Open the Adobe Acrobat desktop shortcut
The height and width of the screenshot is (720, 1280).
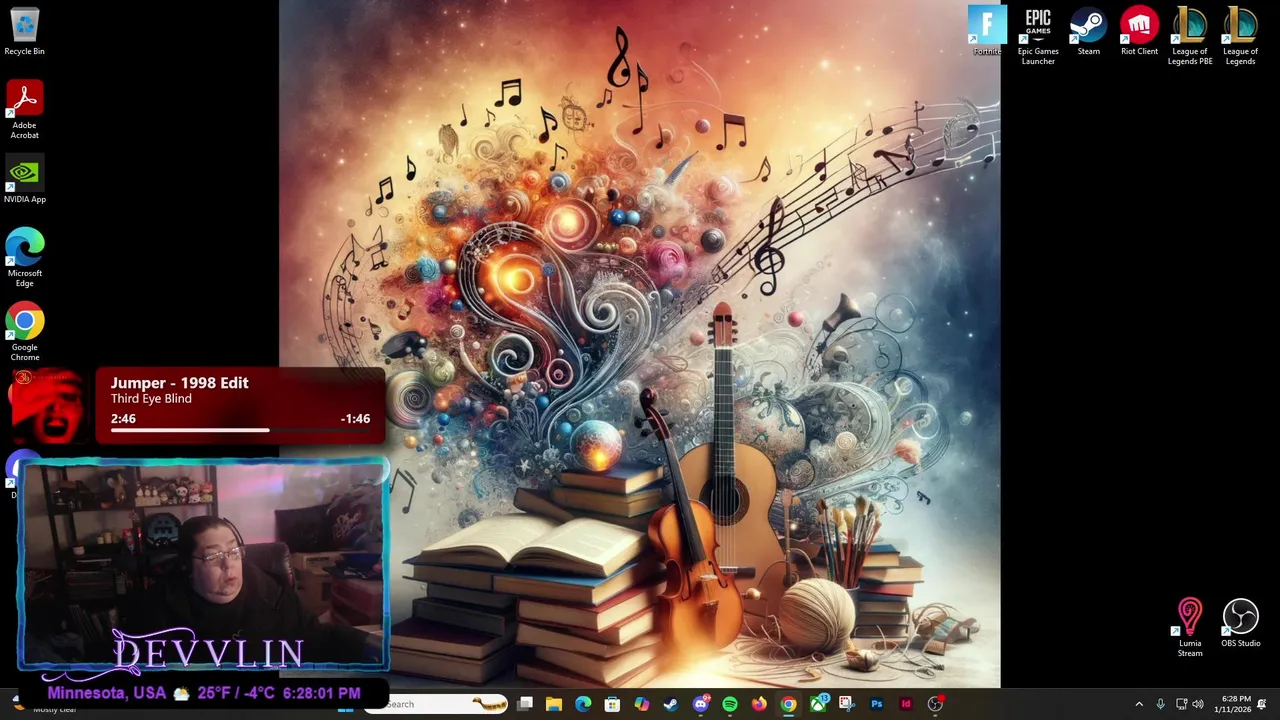point(24,111)
